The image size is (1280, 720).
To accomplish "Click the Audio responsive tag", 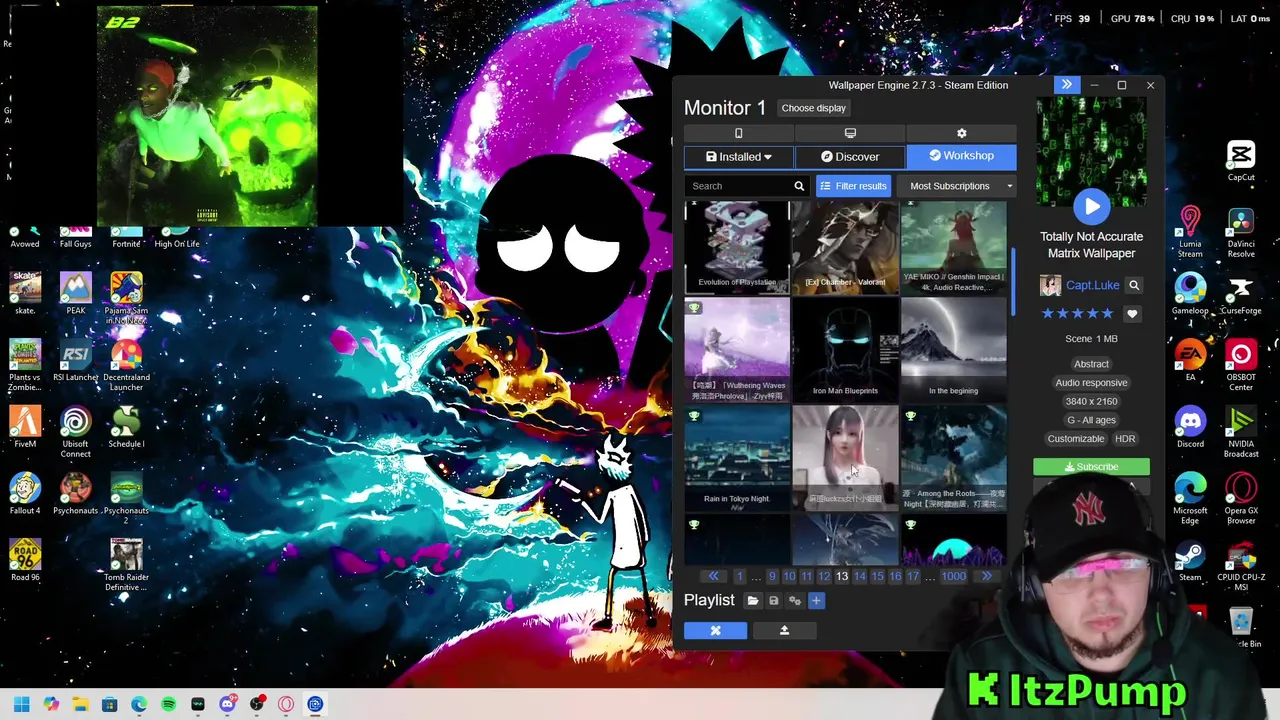I will [1091, 383].
